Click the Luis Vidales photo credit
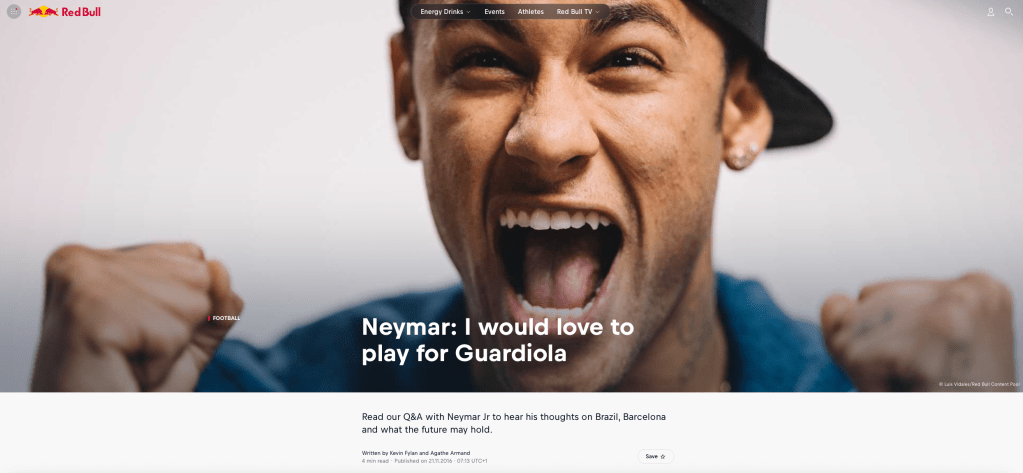 tap(979, 385)
